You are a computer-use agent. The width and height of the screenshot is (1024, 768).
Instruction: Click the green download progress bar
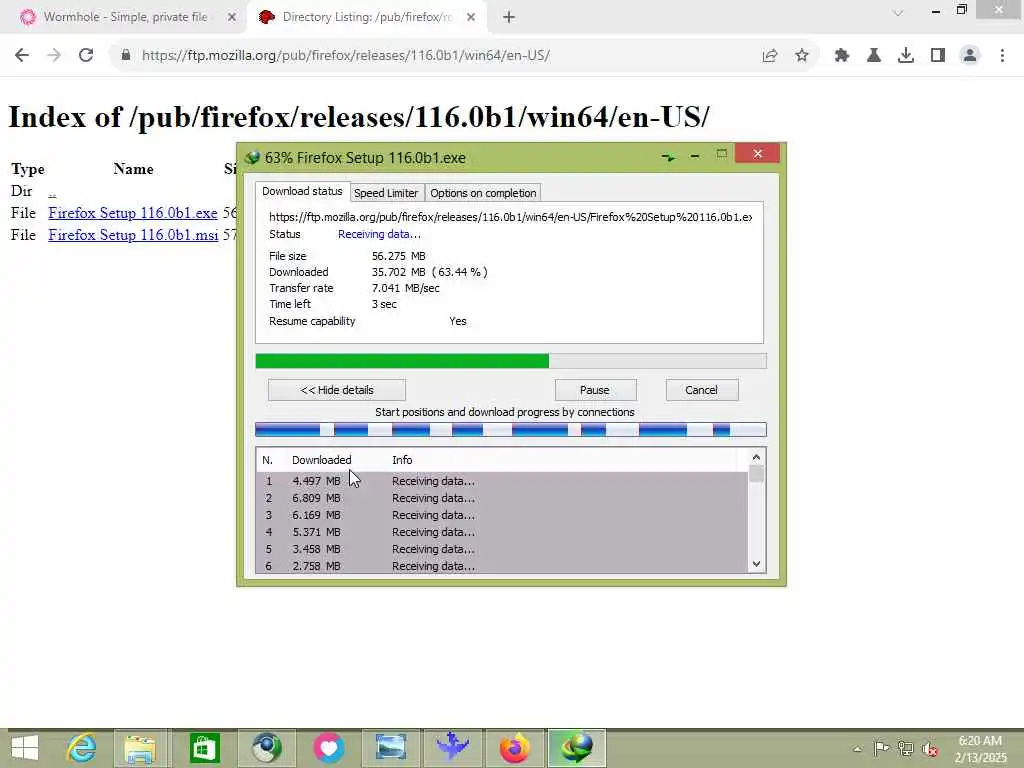[x=511, y=361]
